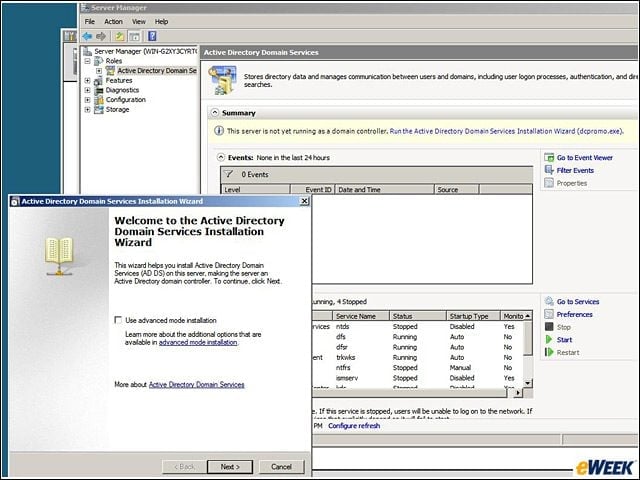Click the Start service link

click(x=564, y=340)
